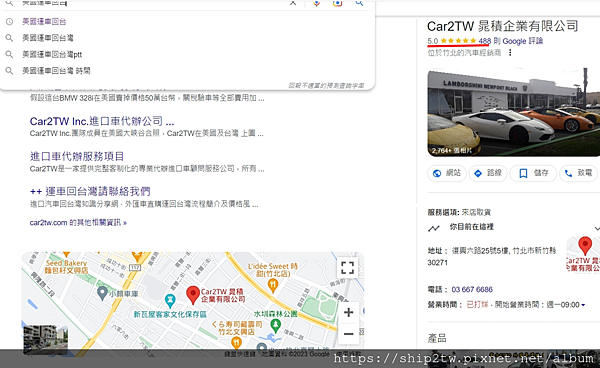Screen dimensions: 600x368
Task: Zoom in on the map with plus button
Action: click(348, 313)
